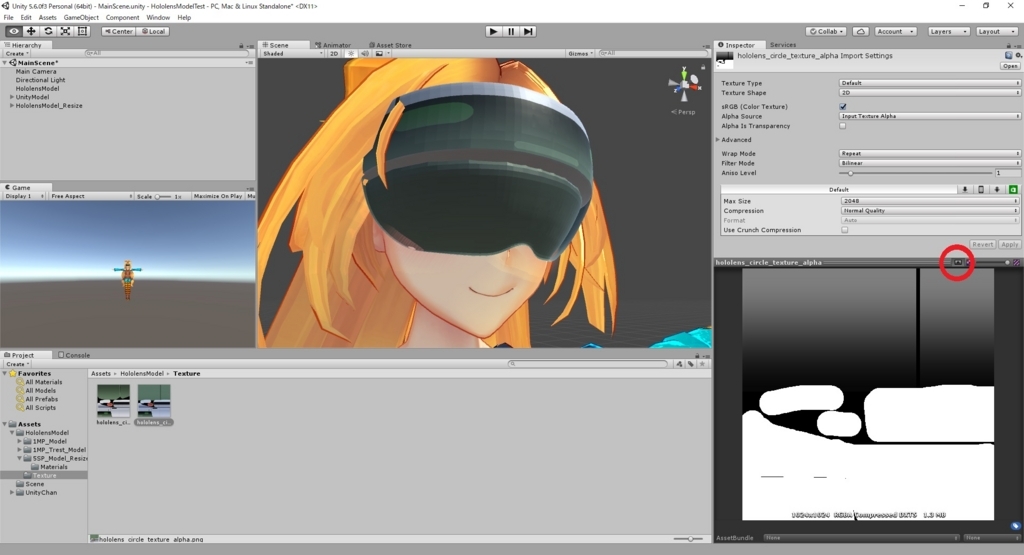This screenshot has height=555, width=1024.
Task: Open Texture Type dropdown
Action: pos(929,83)
